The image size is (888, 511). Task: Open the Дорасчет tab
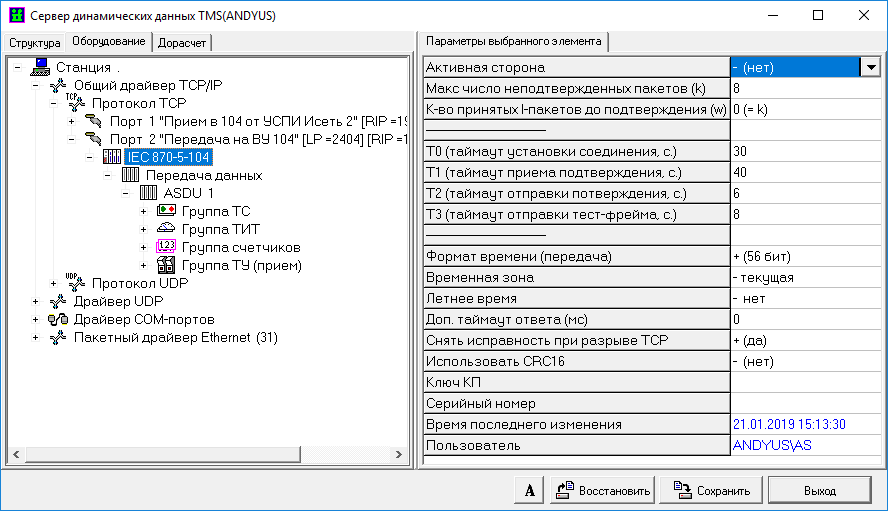point(182,43)
